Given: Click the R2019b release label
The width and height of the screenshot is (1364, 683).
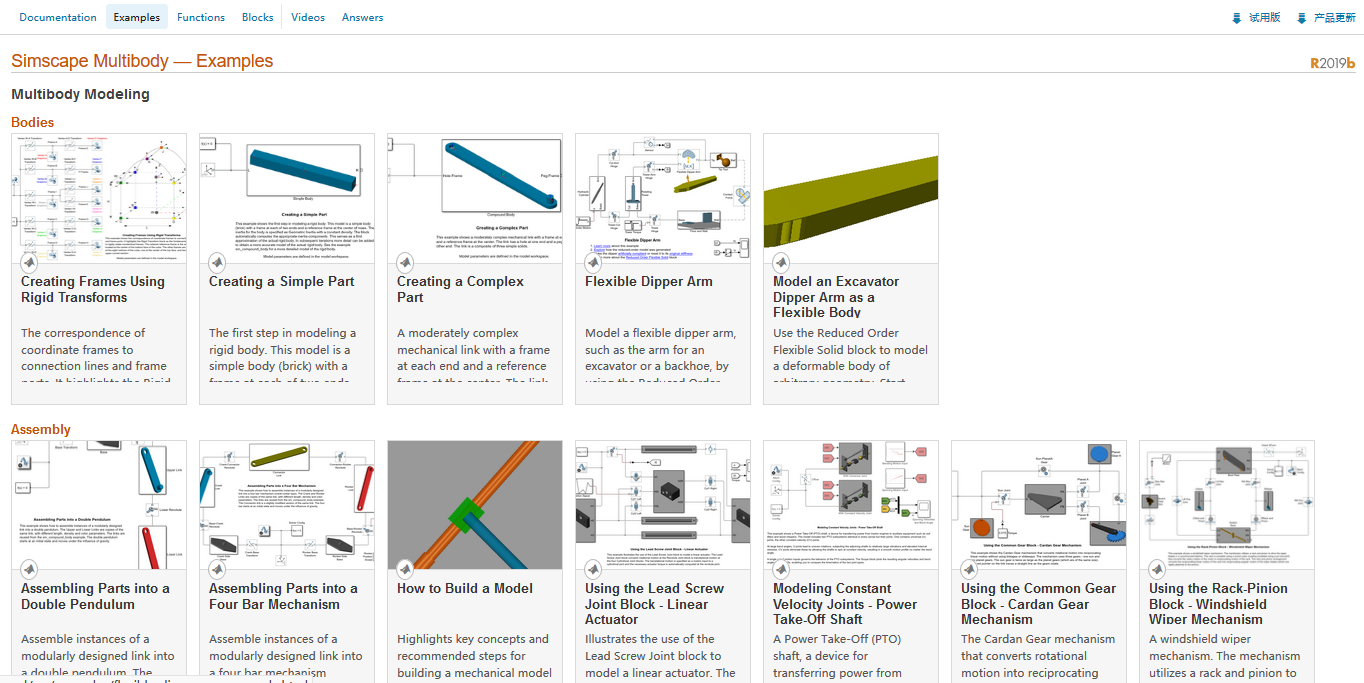Looking at the screenshot, I should click(x=1332, y=62).
